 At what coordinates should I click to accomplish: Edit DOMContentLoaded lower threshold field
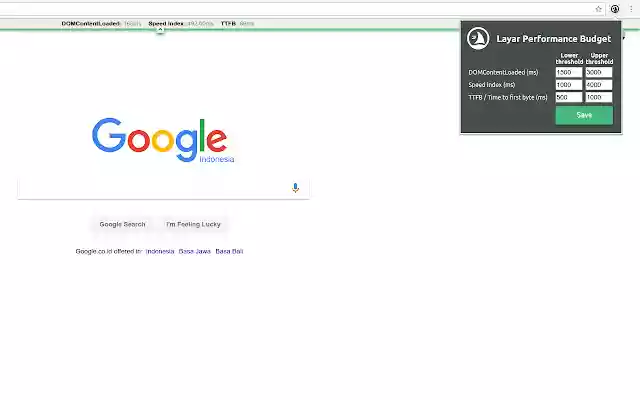(569, 72)
